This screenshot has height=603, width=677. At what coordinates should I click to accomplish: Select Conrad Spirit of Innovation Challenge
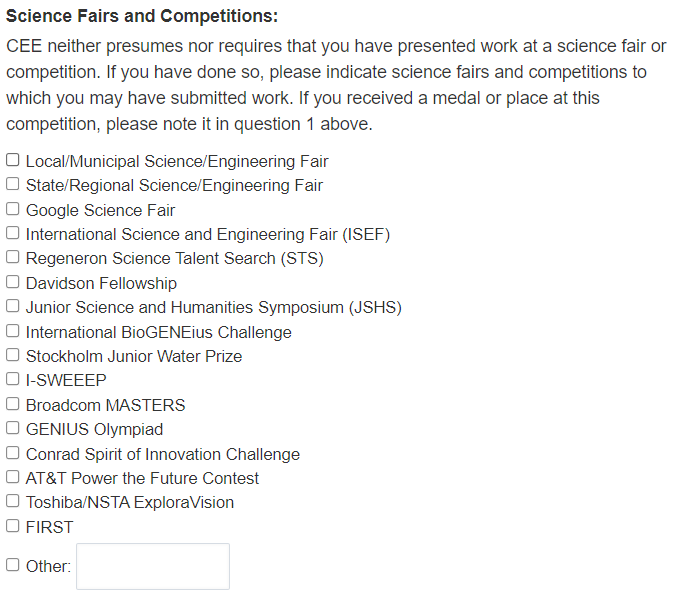tap(13, 453)
